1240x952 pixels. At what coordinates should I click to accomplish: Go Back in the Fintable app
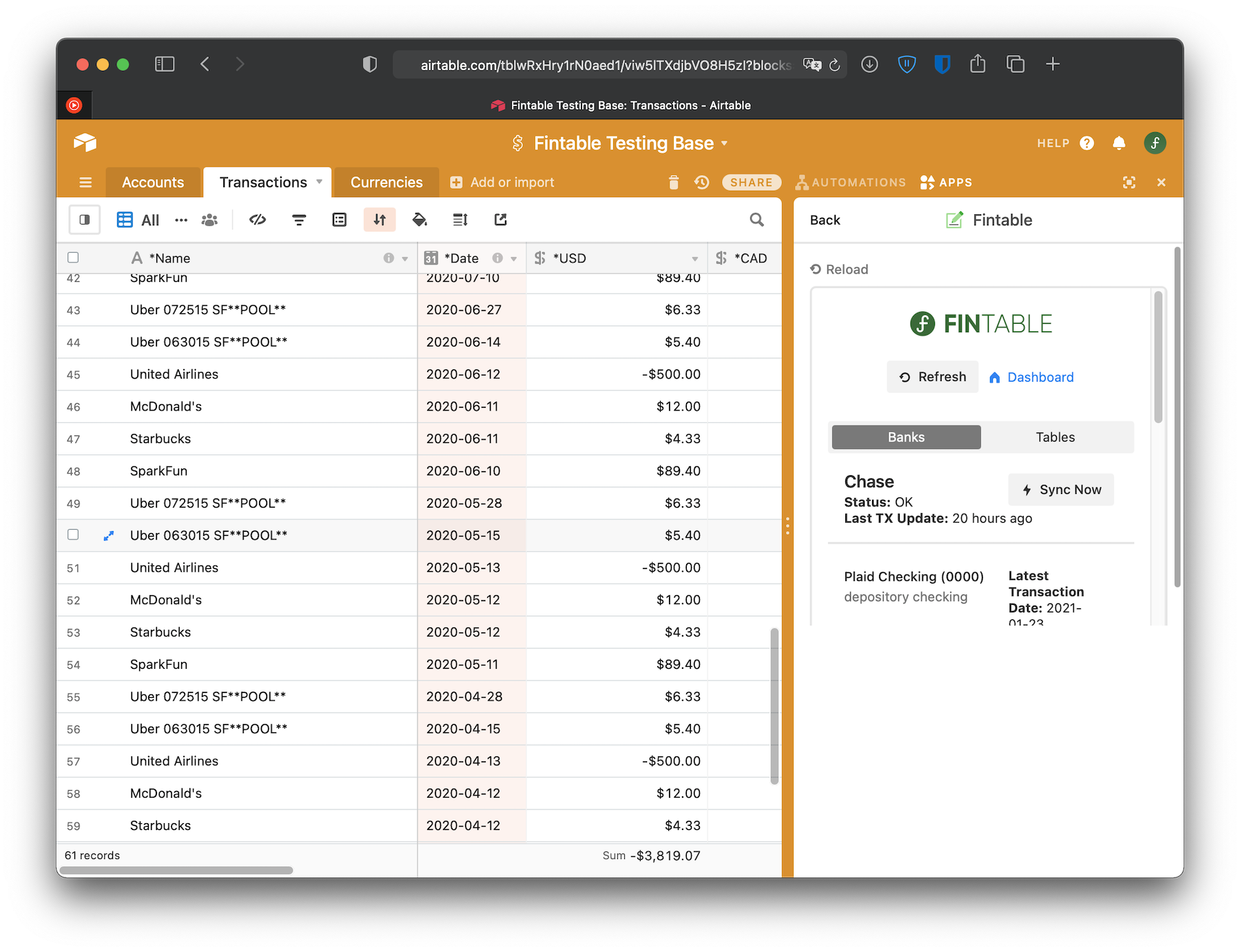coord(825,220)
